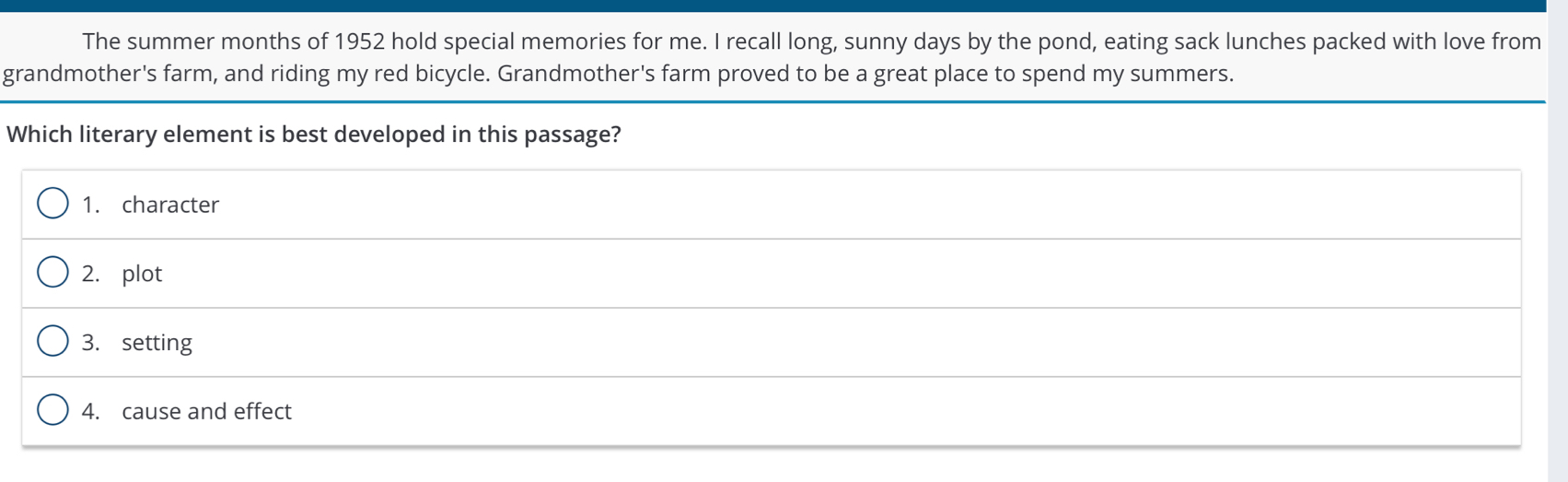Click the dark blue header bar at top

click(772, 6)
